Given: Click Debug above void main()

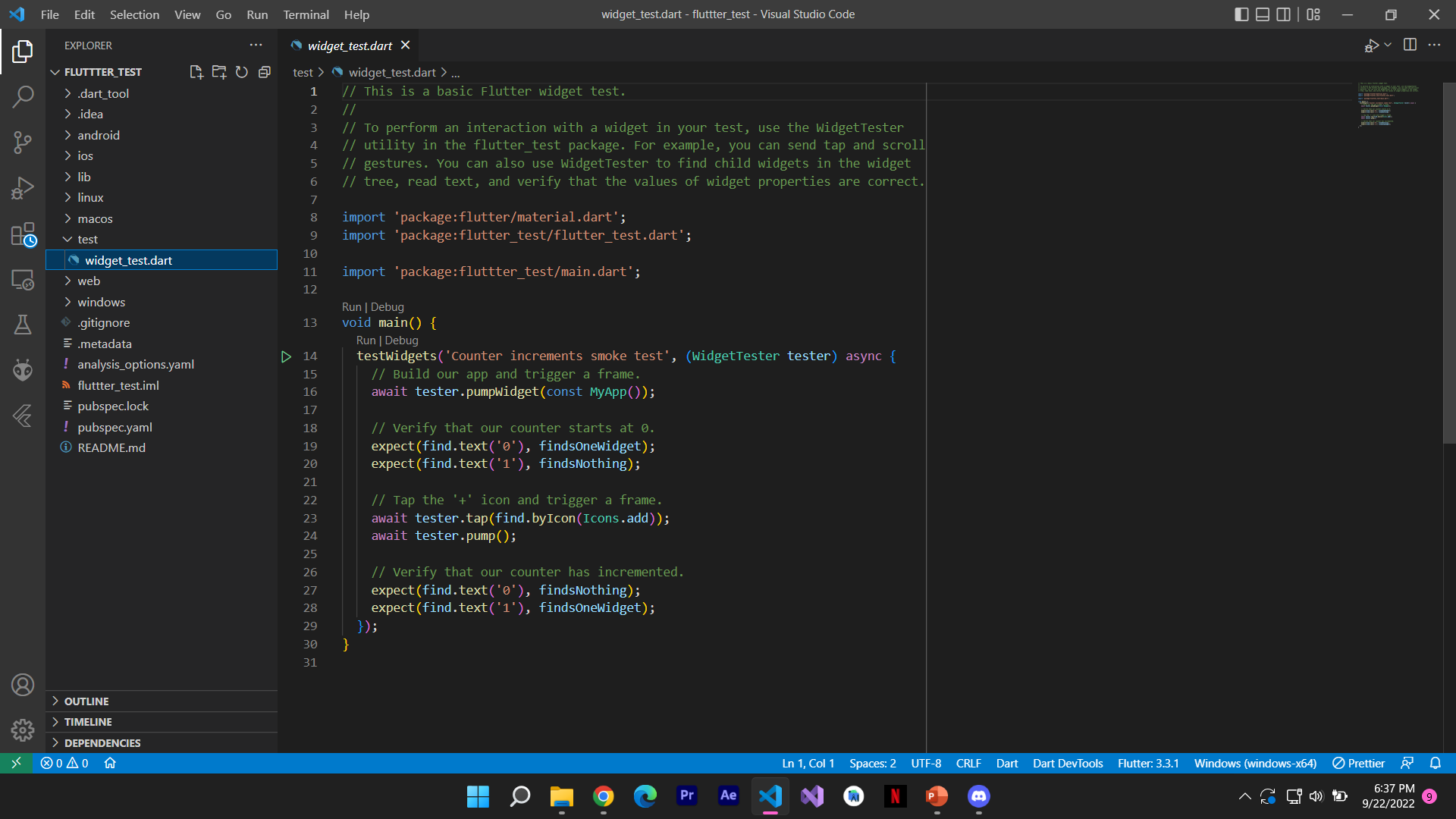Looking at the screenshot, I should pos(388,307).
